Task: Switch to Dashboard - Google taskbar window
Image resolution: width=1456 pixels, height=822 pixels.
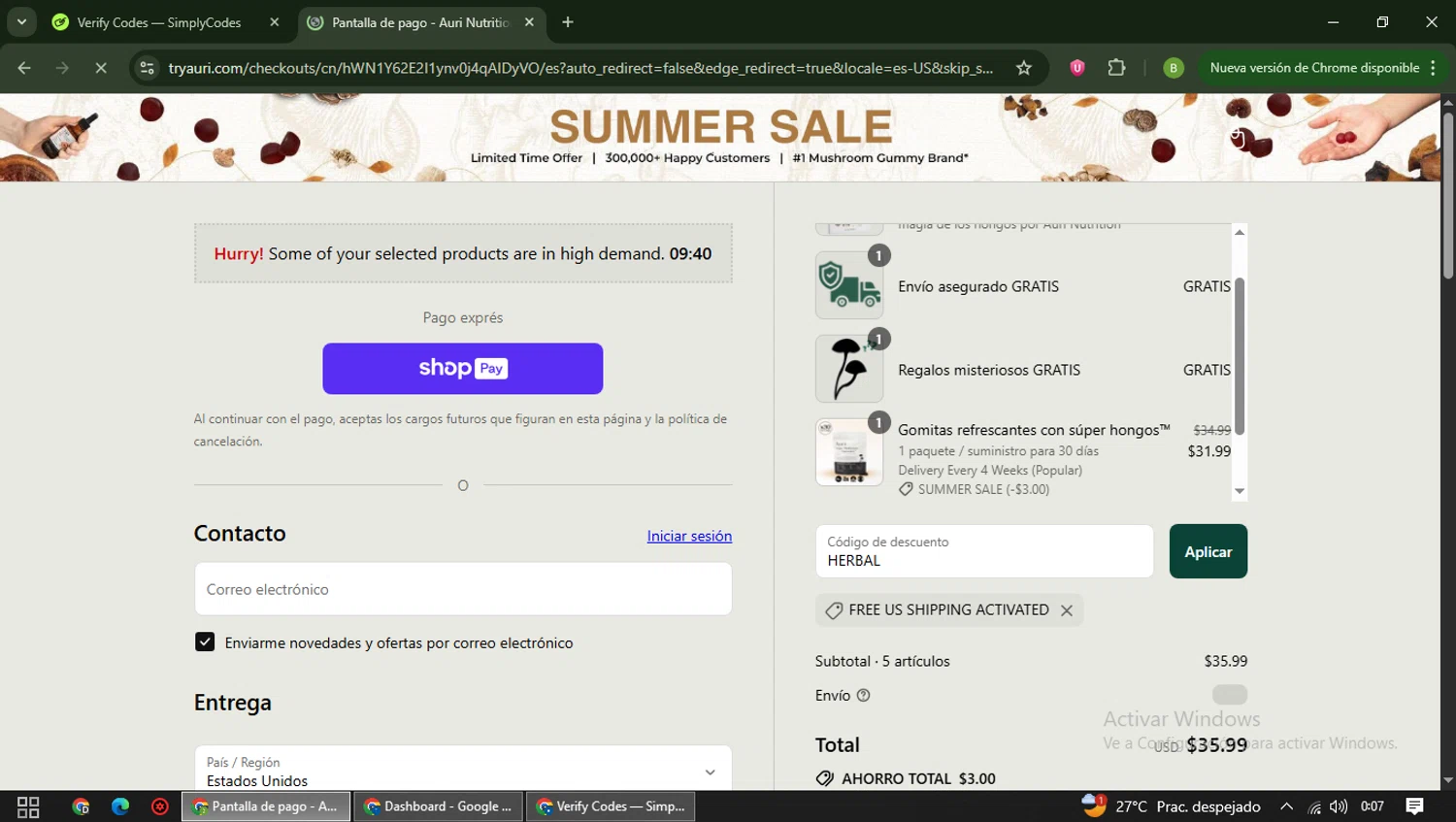Action: point(439,806)
